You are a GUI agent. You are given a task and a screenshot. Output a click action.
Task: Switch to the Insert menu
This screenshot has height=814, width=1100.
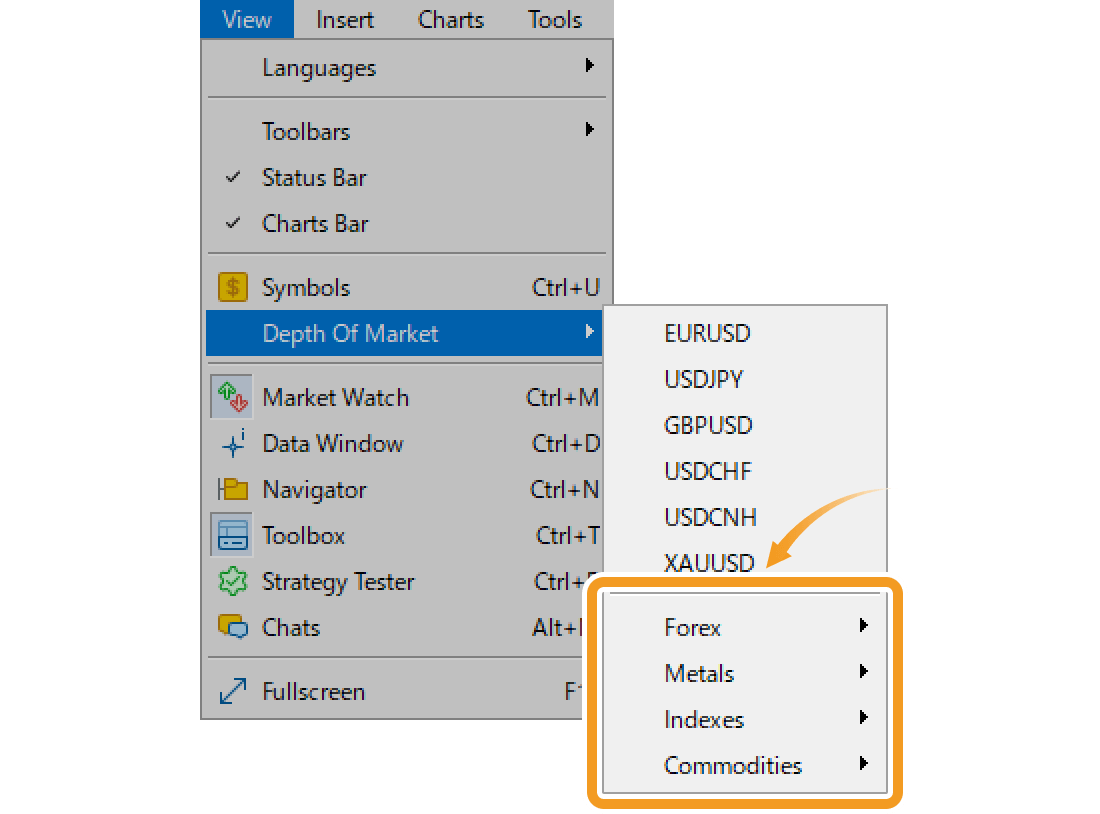tap(344, 19)
